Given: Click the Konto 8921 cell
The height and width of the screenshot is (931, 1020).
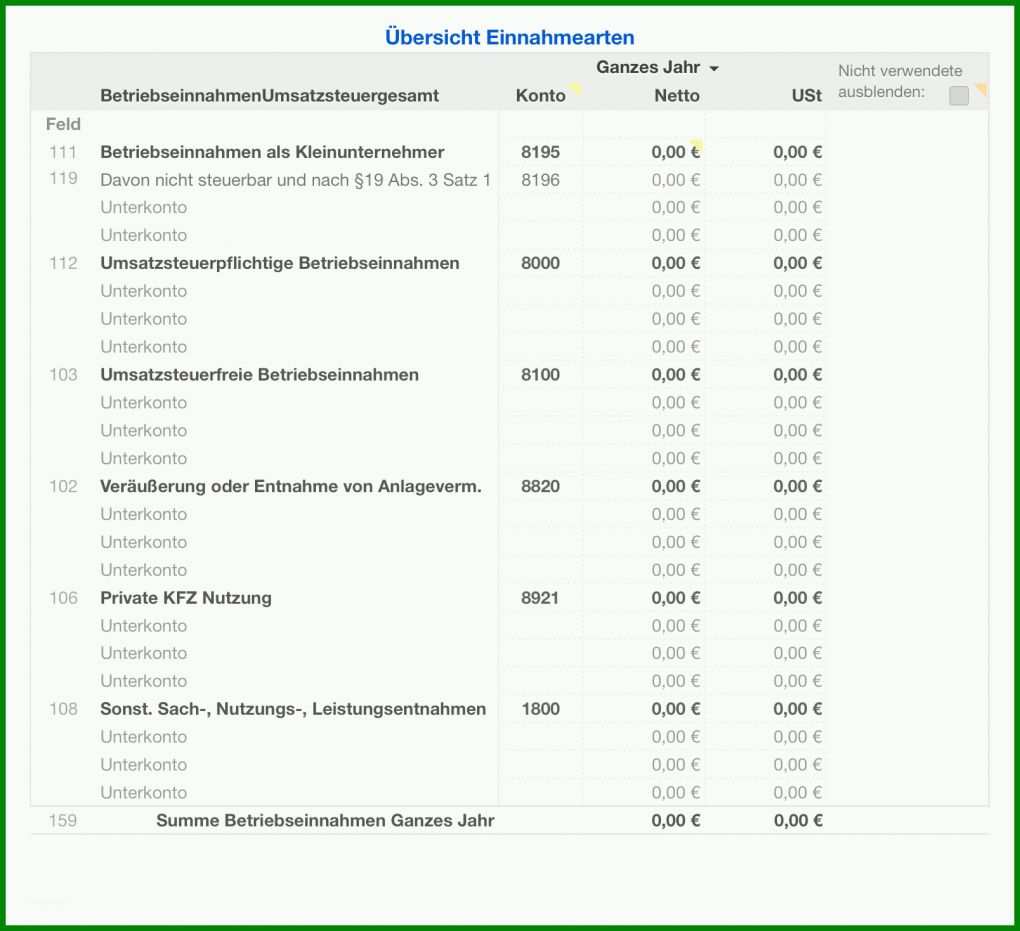Looking at the screenshot, I should coord(540,598).
